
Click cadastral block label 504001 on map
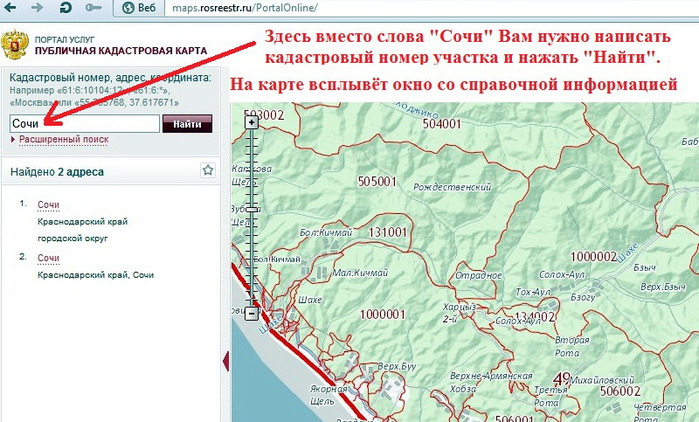point(442,123)
